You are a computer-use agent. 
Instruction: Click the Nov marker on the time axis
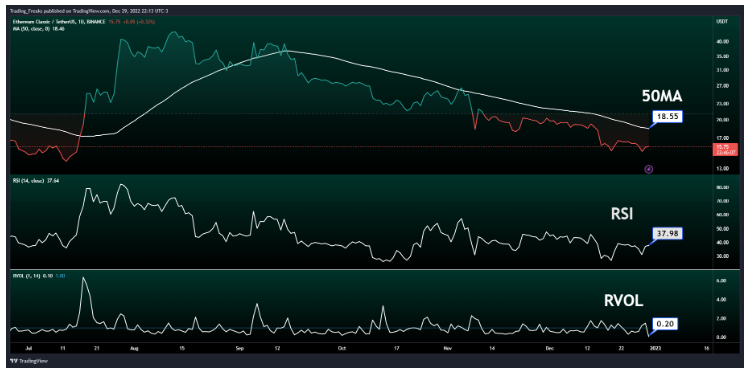pos(446,349)
